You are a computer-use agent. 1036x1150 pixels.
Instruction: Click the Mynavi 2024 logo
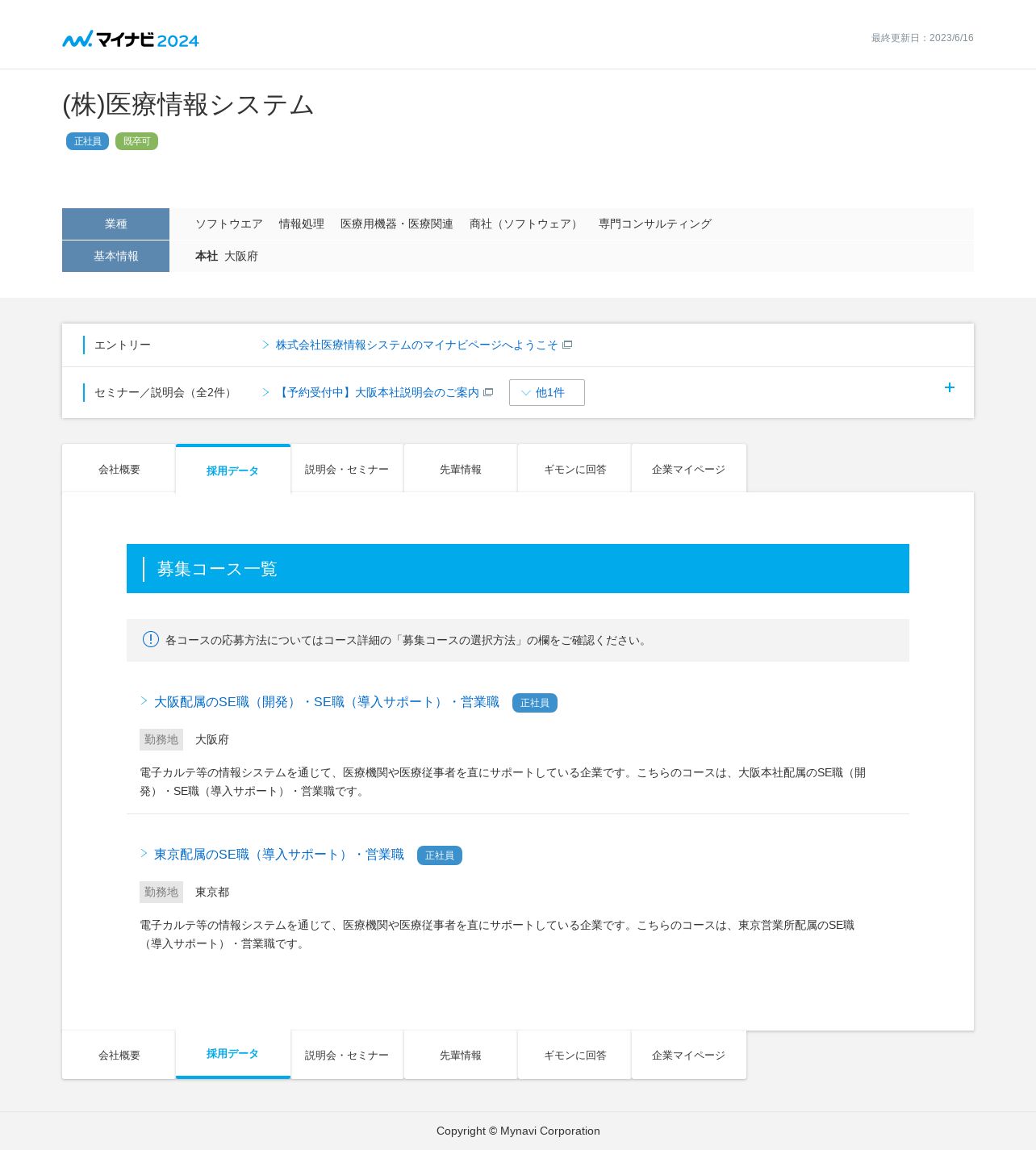131,39
